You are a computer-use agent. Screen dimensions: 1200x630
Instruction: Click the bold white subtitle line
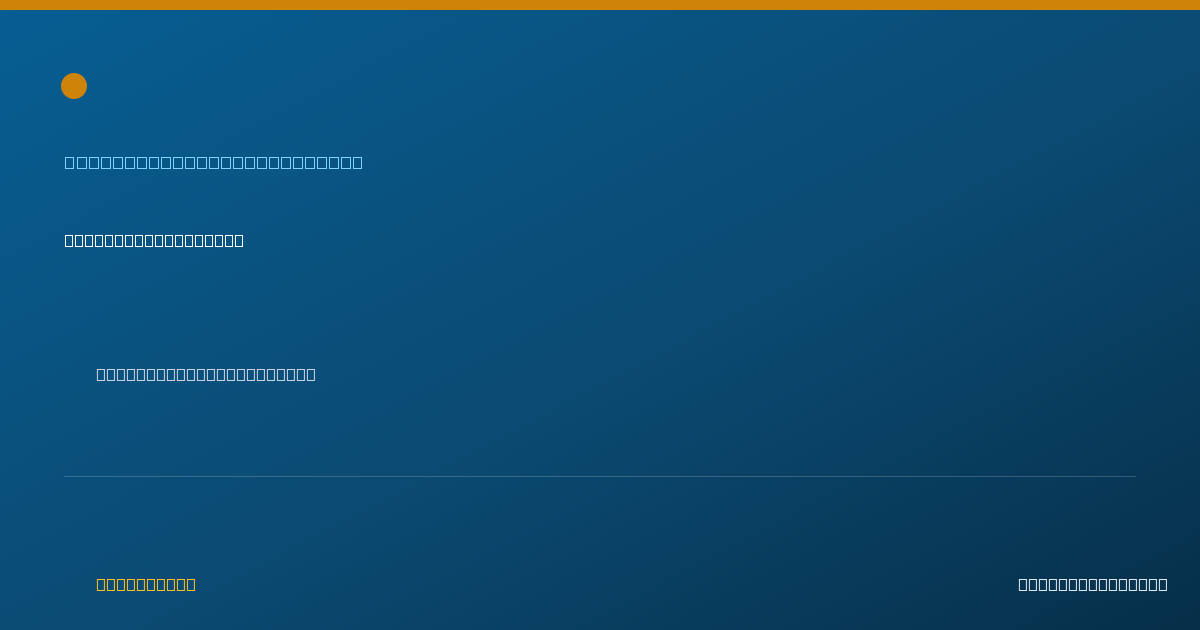(154, 240)
